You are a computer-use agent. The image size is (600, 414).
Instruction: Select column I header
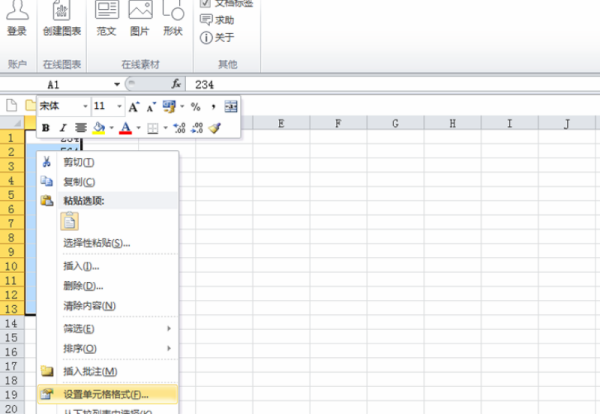click(509, 123)
